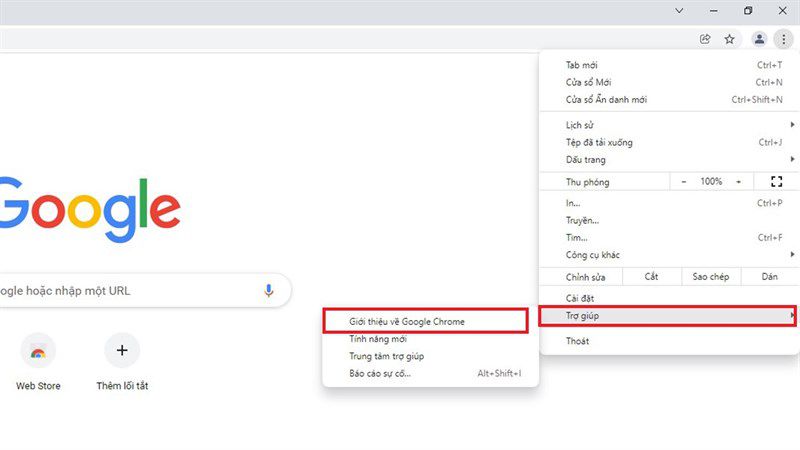Click the share page icon
800x450 pixels.
pyautogui.click(x=705, y=39)
